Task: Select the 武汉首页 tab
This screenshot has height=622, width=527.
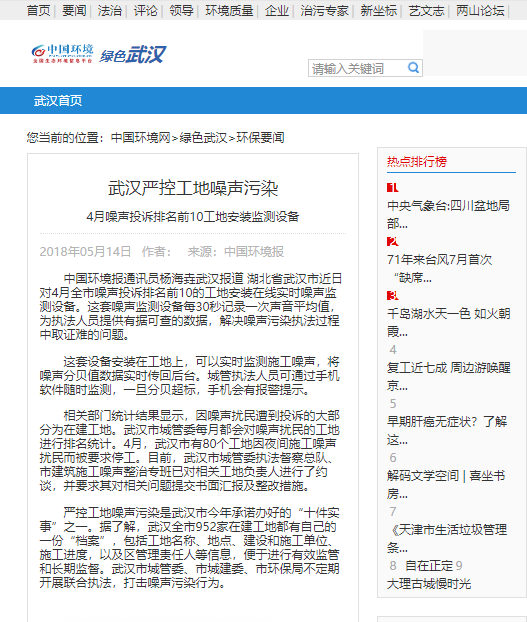Action: click(58, 101)
